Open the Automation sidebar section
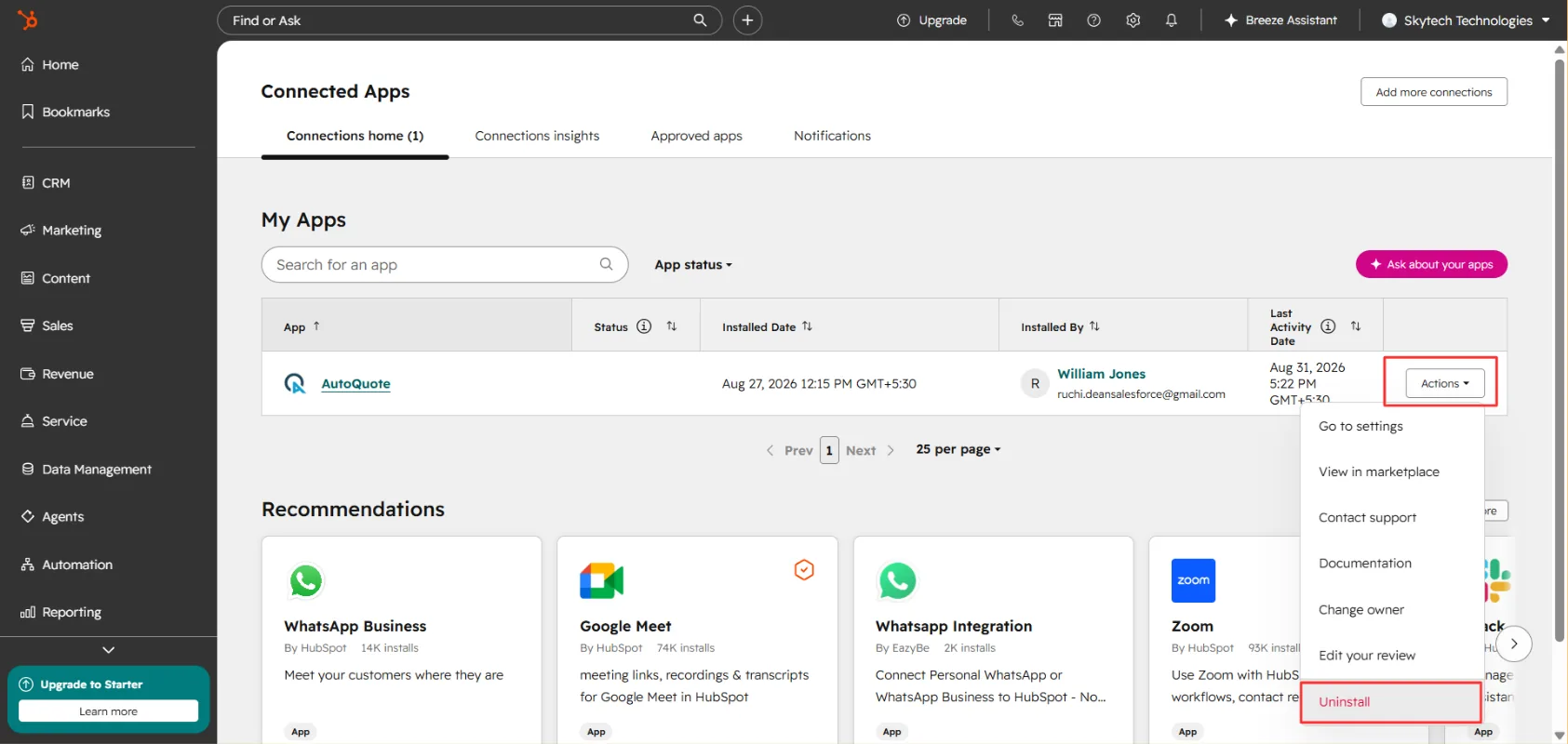 coord(66,565)
